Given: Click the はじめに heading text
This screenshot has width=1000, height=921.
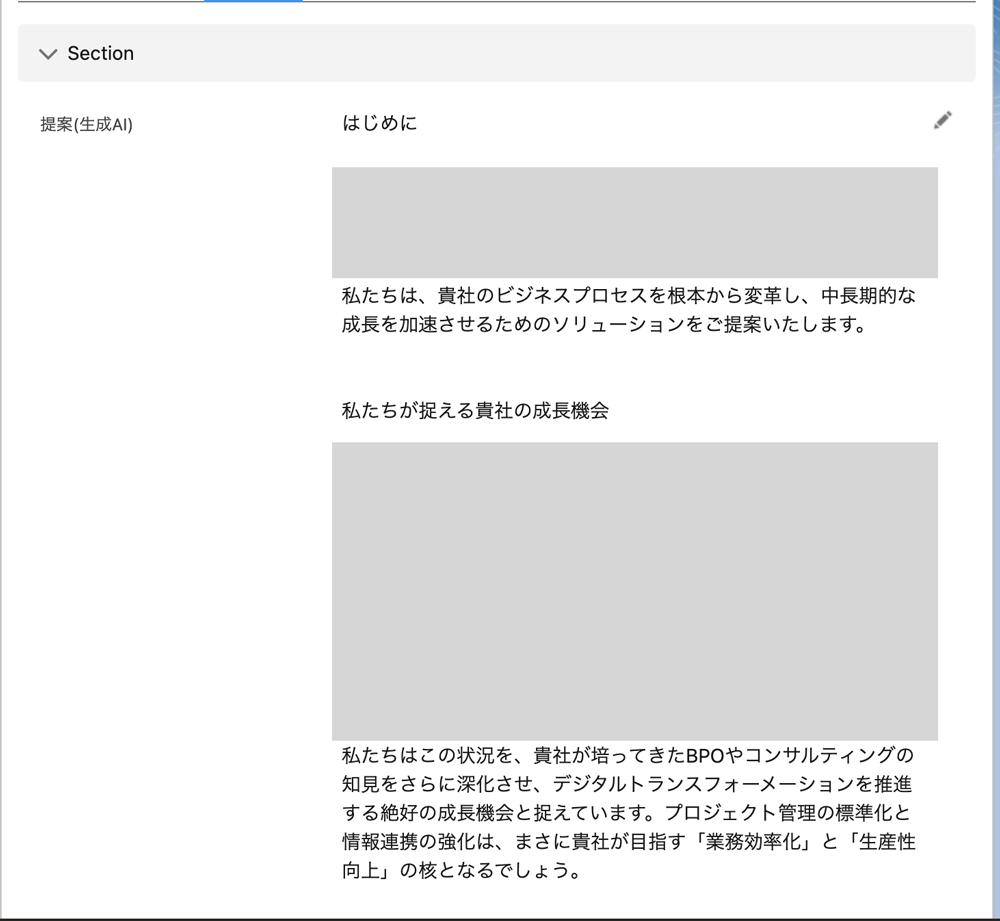Looking at the screenshot, I should 379,122.
